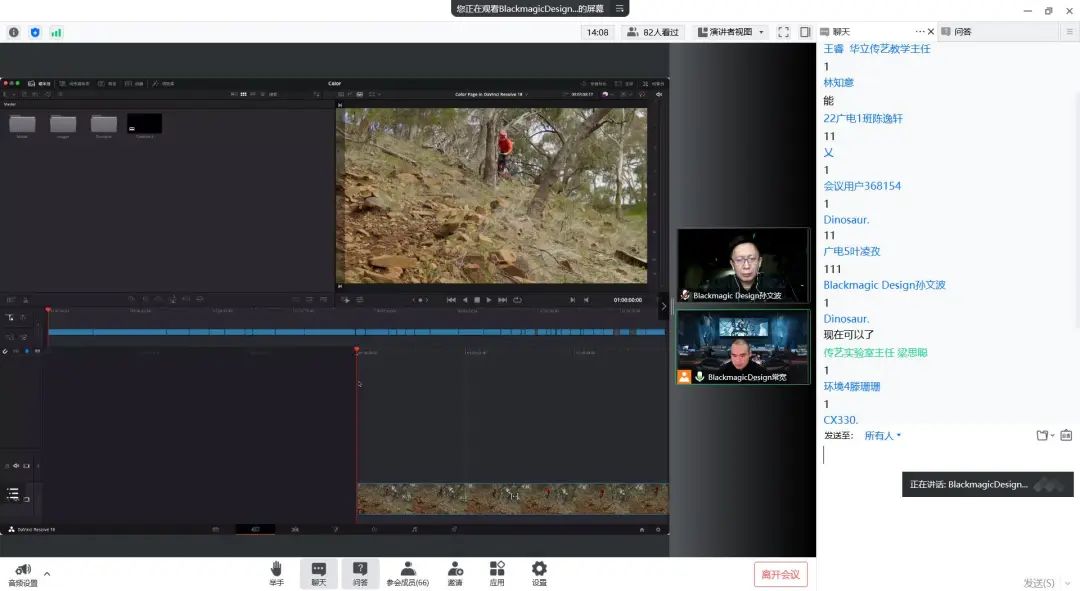Toggle the Chat (聊天) panel button
The width and height of the screenshot is (1080, 591).
318,573
